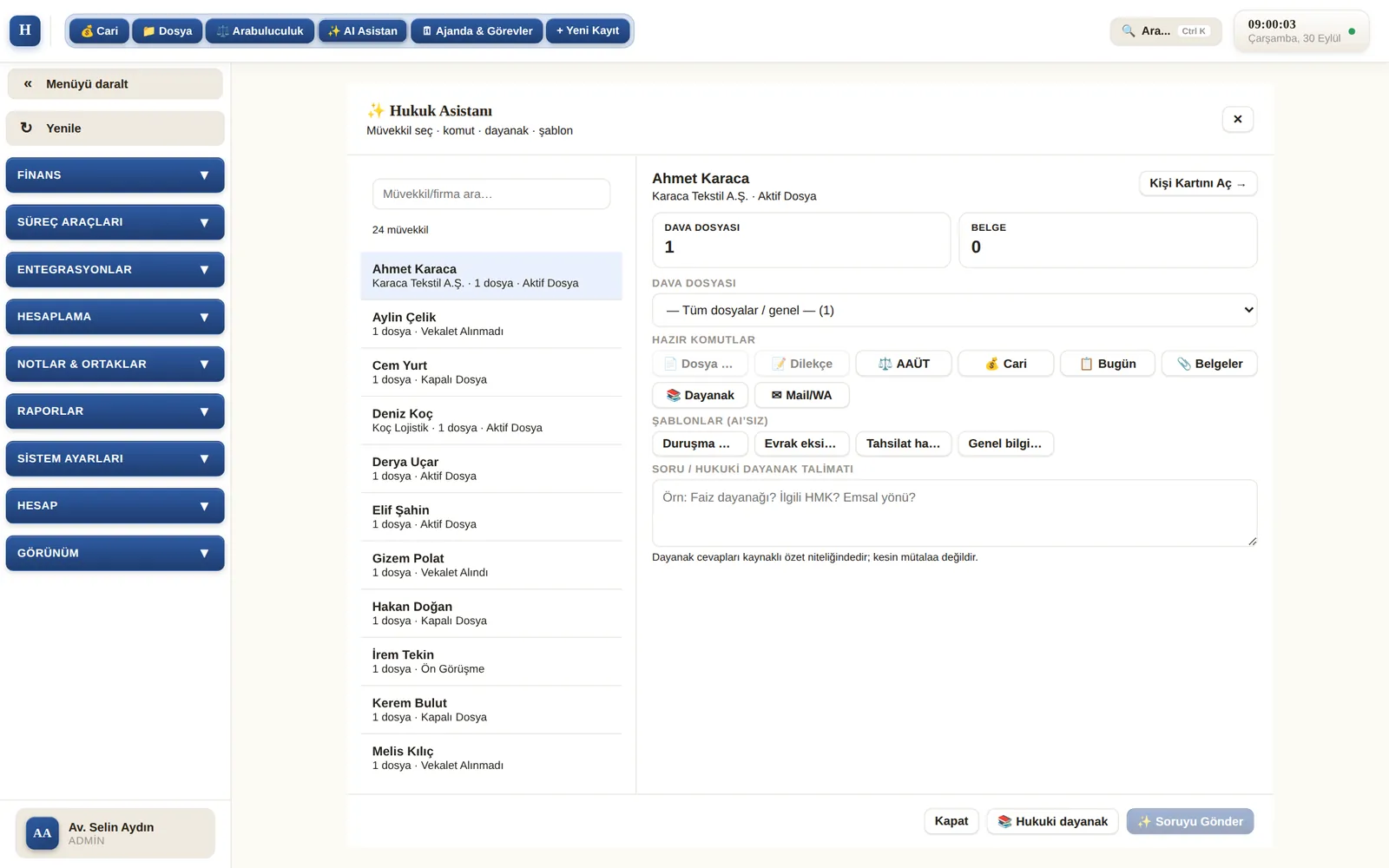
Task: Click into the Soru / hukuki dayanak textarea
Action: [954, 513]
